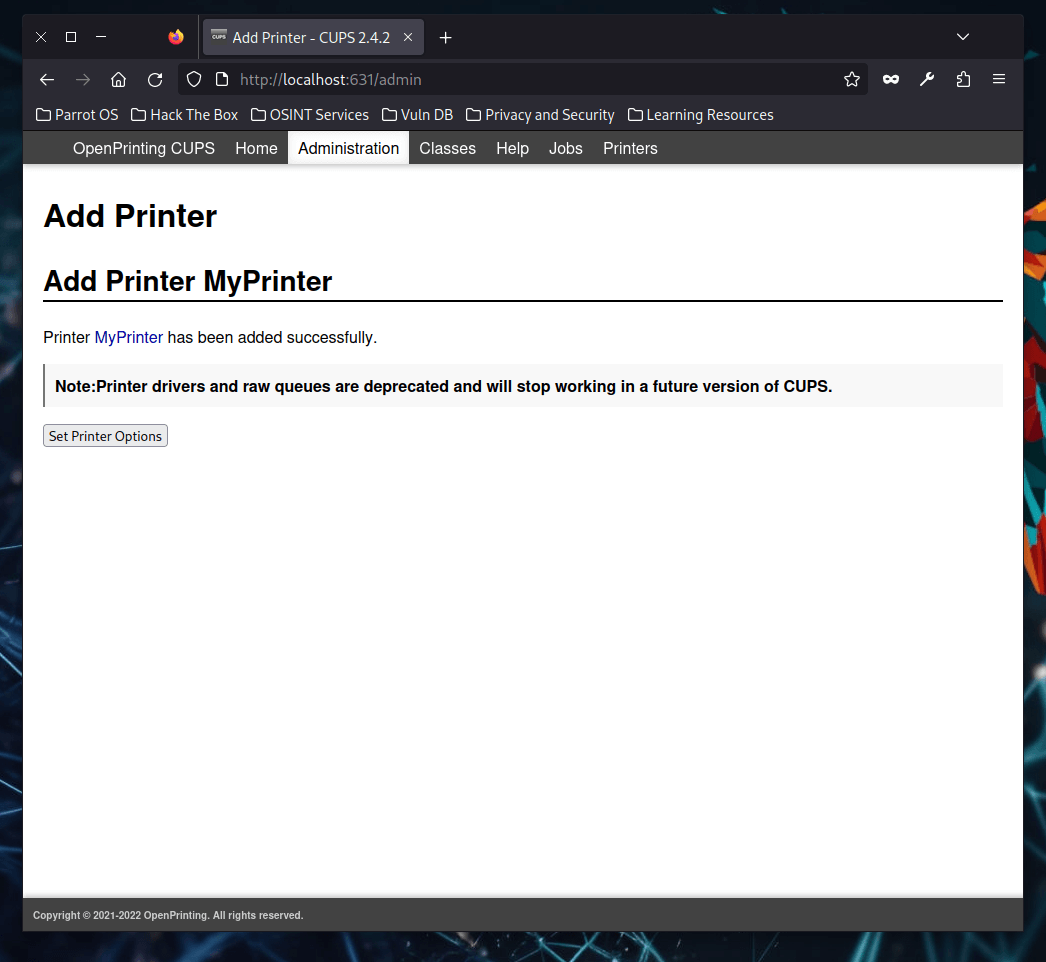The height and width of the screenshot is (962, 1046).
Task: Open the Learning Resources bookmarks folder
Action: pyautogui.click(x=700, y=114)
